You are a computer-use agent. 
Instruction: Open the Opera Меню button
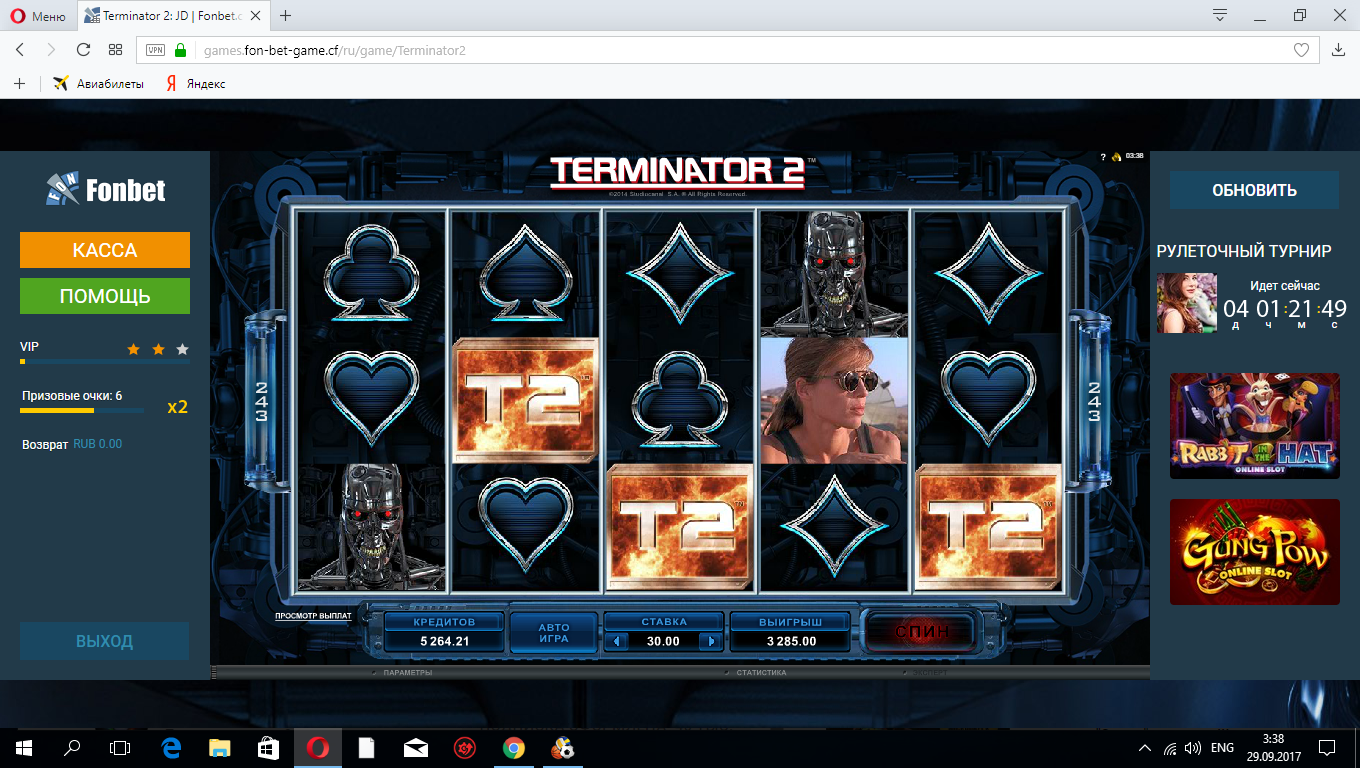click(x=38, y=16)
